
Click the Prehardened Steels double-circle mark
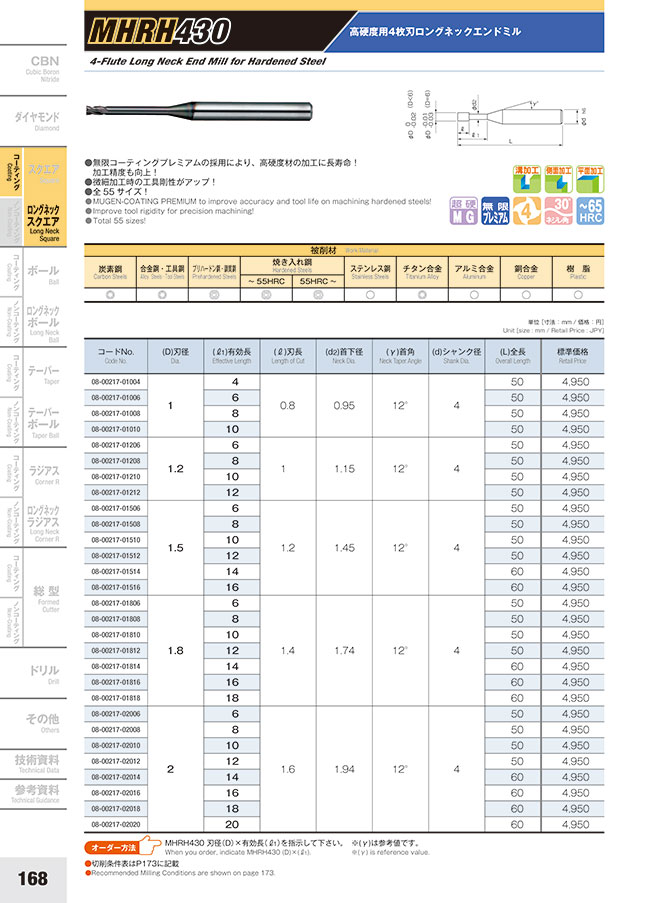pos(214,295)
